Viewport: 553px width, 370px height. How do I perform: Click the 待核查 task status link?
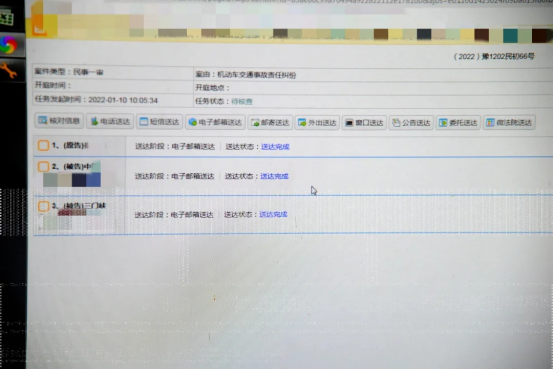tap(242, 102)
